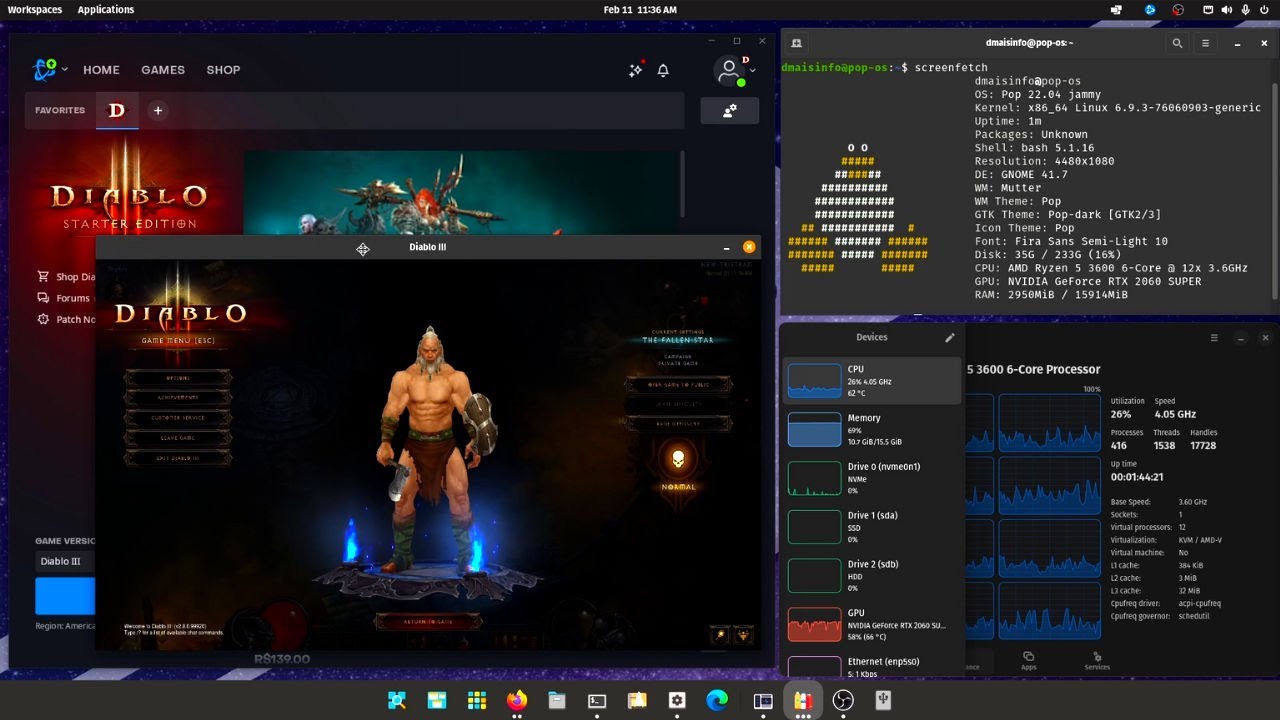Select Drive 1 (sda) device

point(872,527)
